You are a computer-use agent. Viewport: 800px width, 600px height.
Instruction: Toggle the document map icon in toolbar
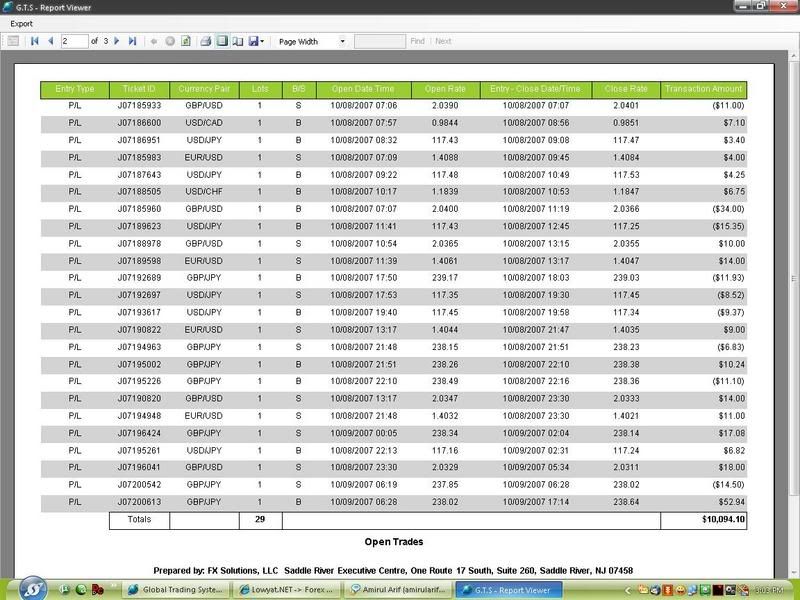pyautogui.click(x=13, y=41)
